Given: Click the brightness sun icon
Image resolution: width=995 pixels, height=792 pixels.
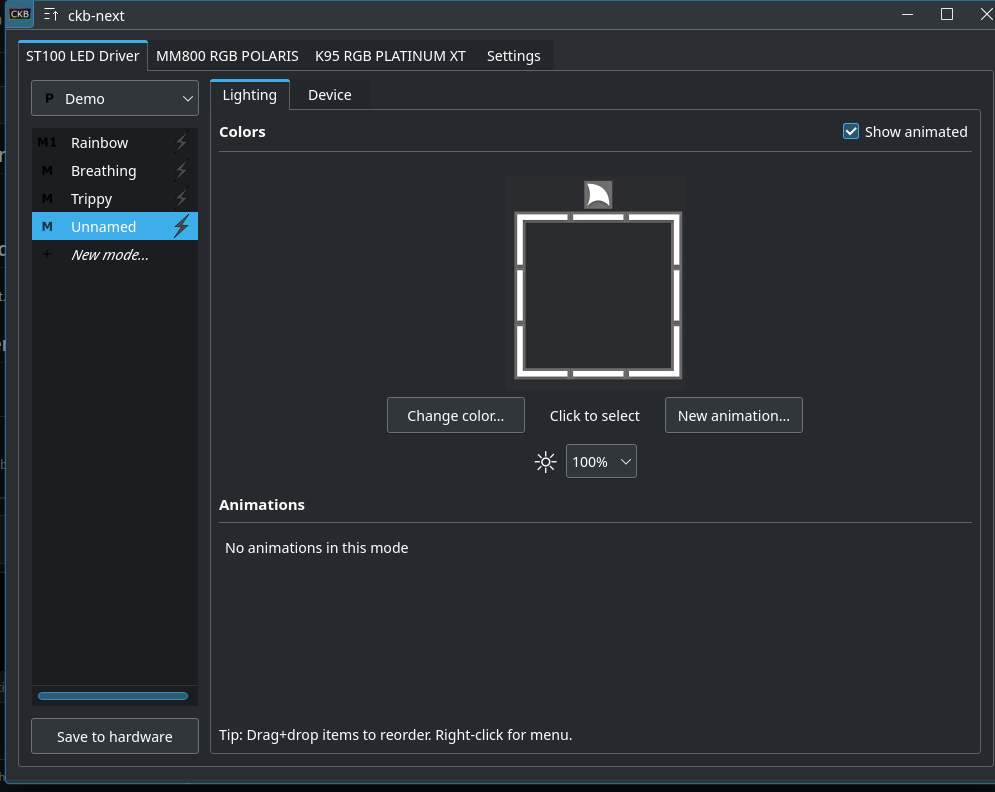Looking at the screenshot, I should 545,461.
